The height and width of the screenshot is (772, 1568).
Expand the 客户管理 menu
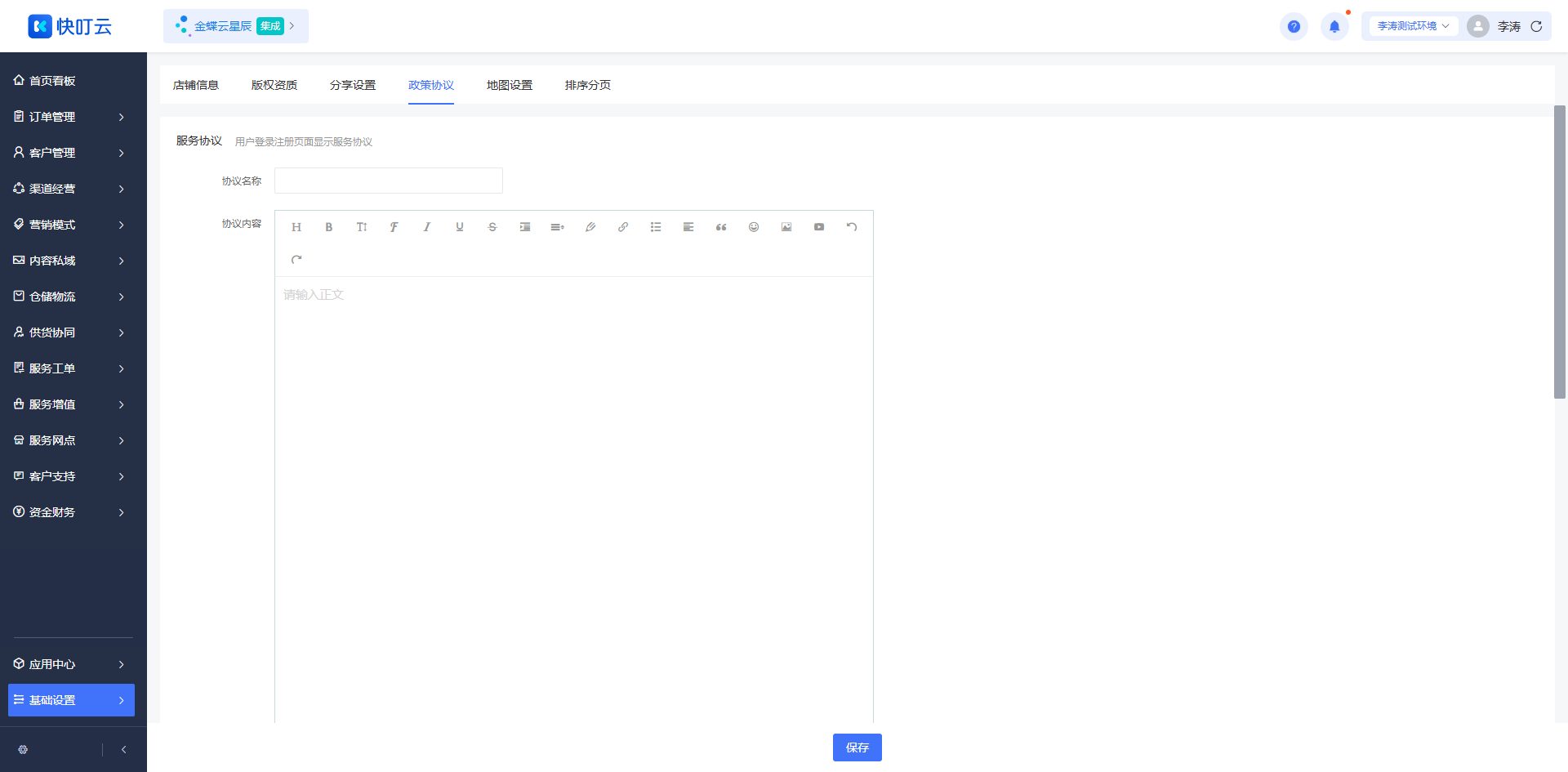point(71,153)
